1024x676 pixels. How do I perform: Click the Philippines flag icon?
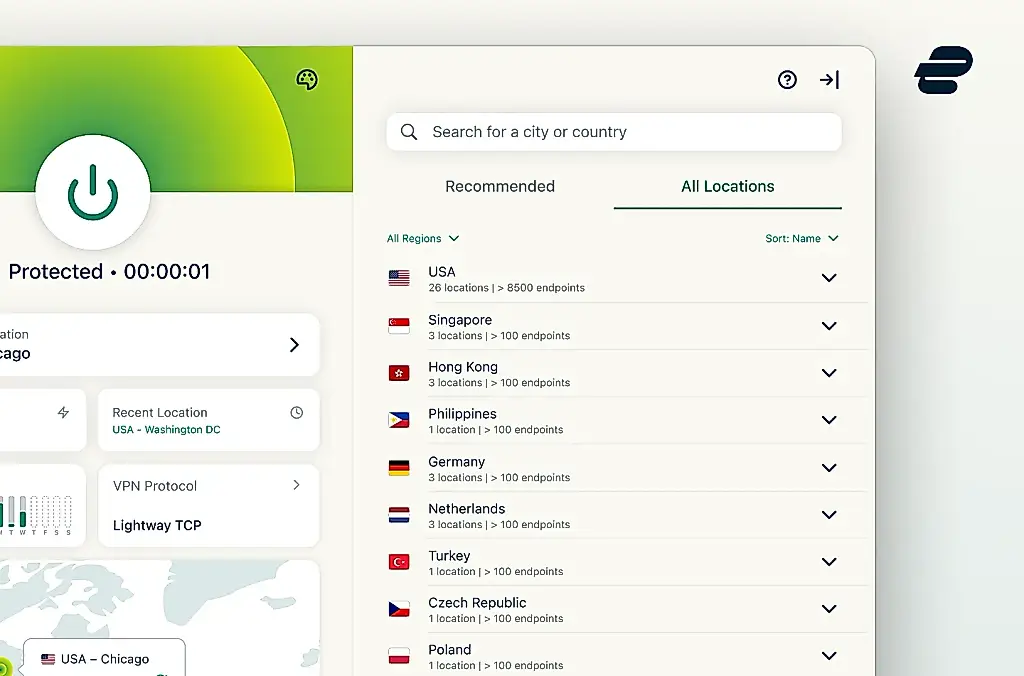pyautogui.click(x=399, y=420)
